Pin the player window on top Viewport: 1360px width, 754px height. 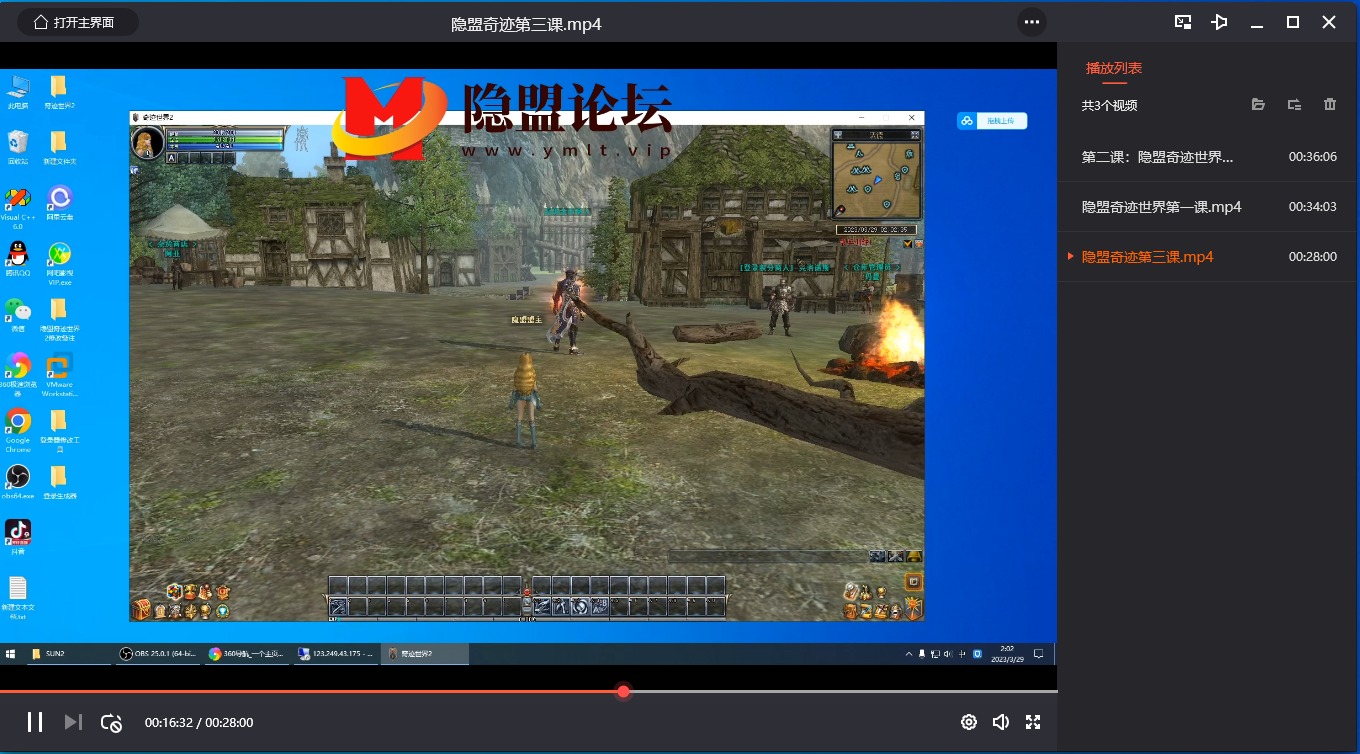point(1219,22)
